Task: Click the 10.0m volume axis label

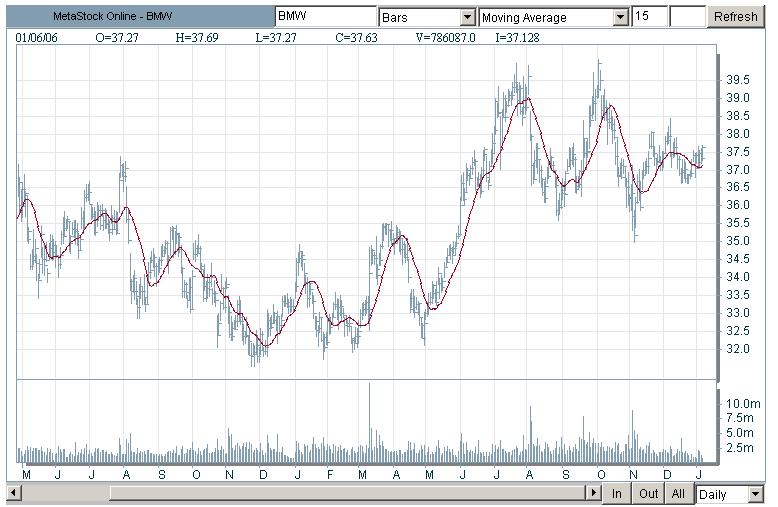Action: click(x=743, y=404)
